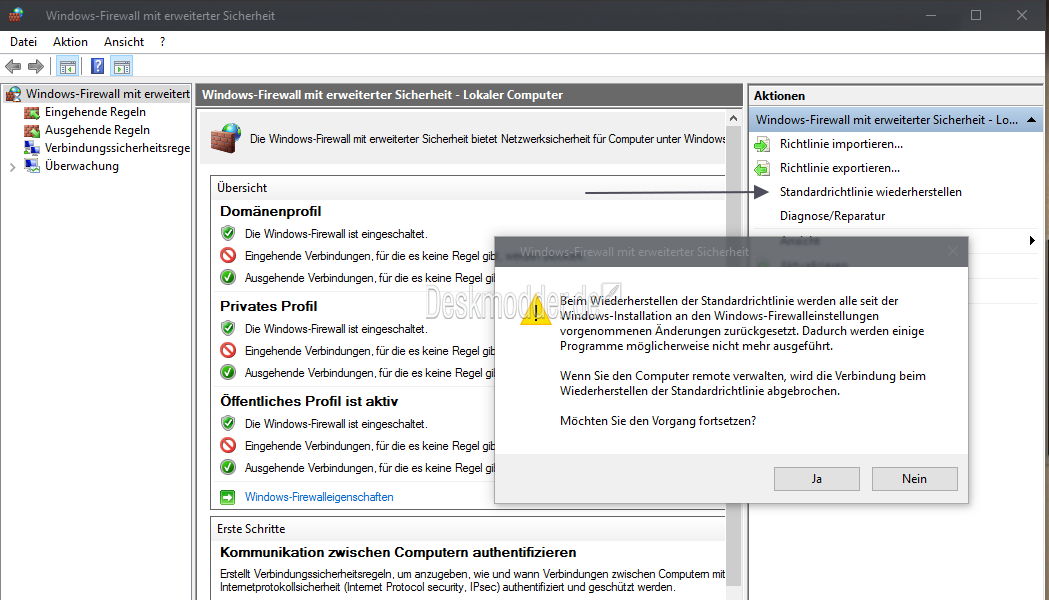
Task: Open the Ansicht submenu arrow in Aktionen
Action: (x=1032, y=240)
